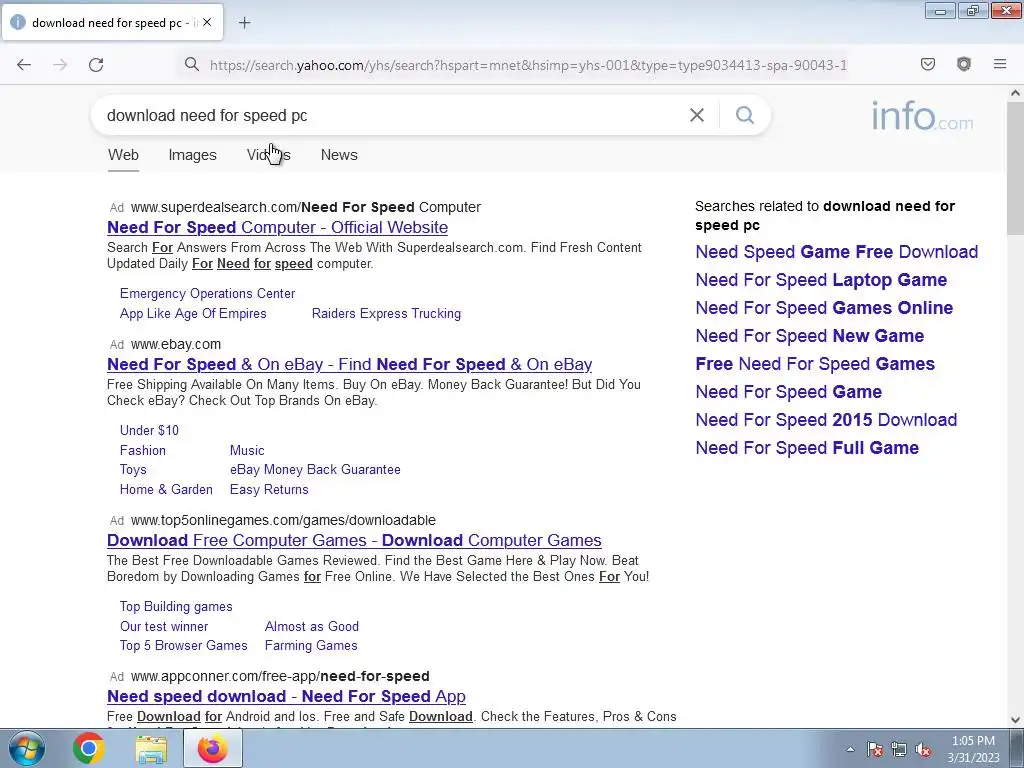Click the 'Under $10' eBay sublink
The image size is (1024, 768).
click(149, 430)
